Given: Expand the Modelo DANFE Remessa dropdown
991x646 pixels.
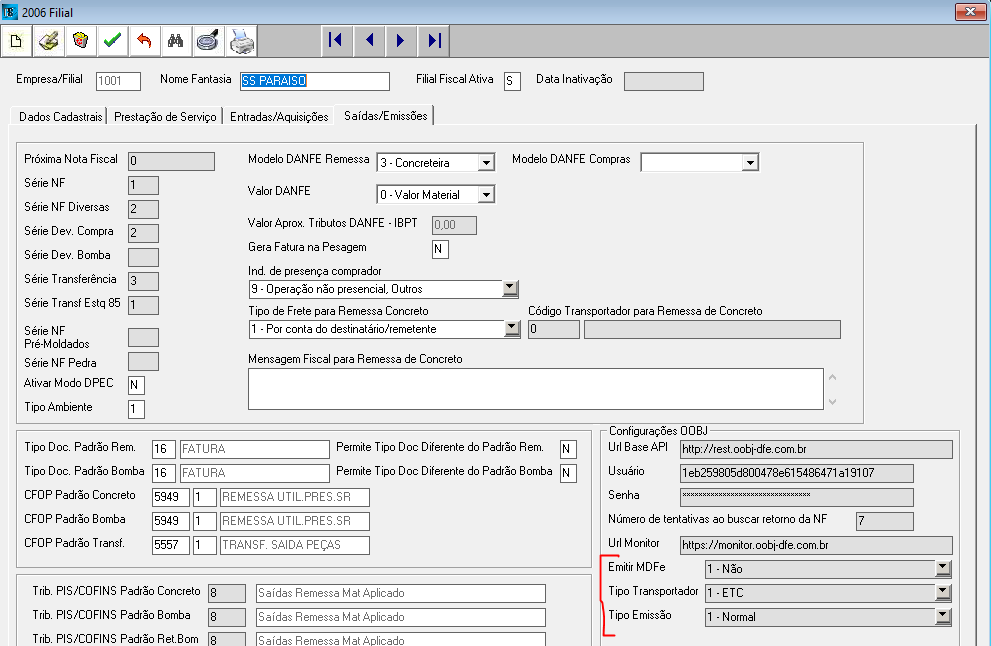Looking at the screenshot, I should coord(485,163).
